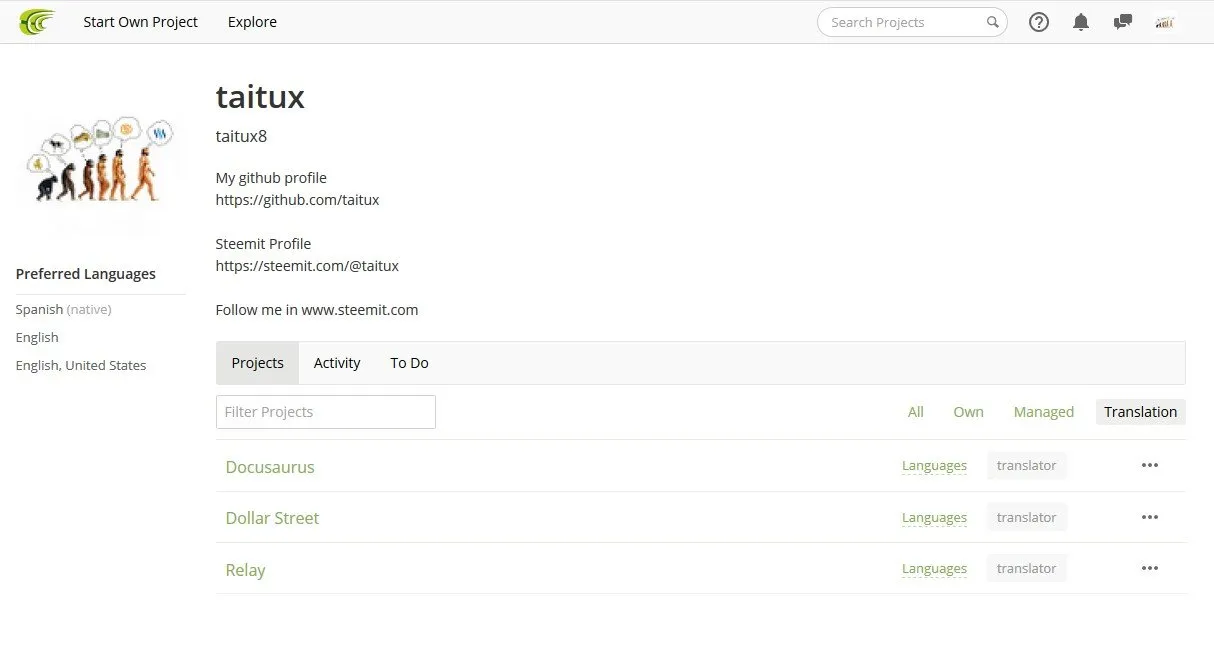
Task: Click the taitux8 username text
Action: point(241,136)
